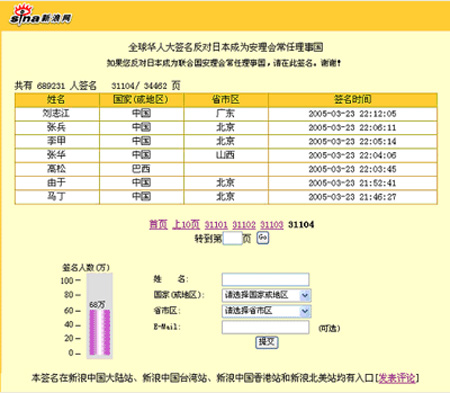Select the row for 刘志江
The height and width of the screenshot is (393, 450).
226,114
